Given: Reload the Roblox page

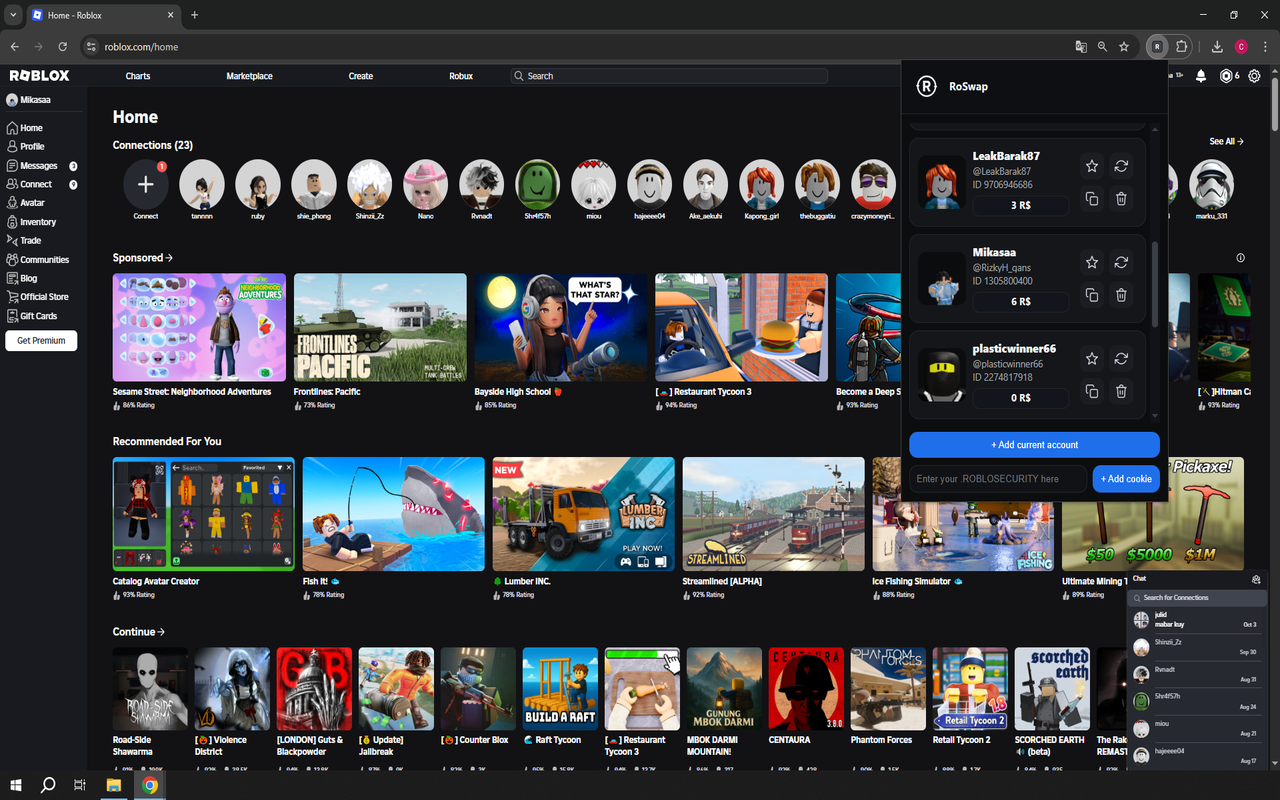Looking at the screenshot, I should 63,47.
